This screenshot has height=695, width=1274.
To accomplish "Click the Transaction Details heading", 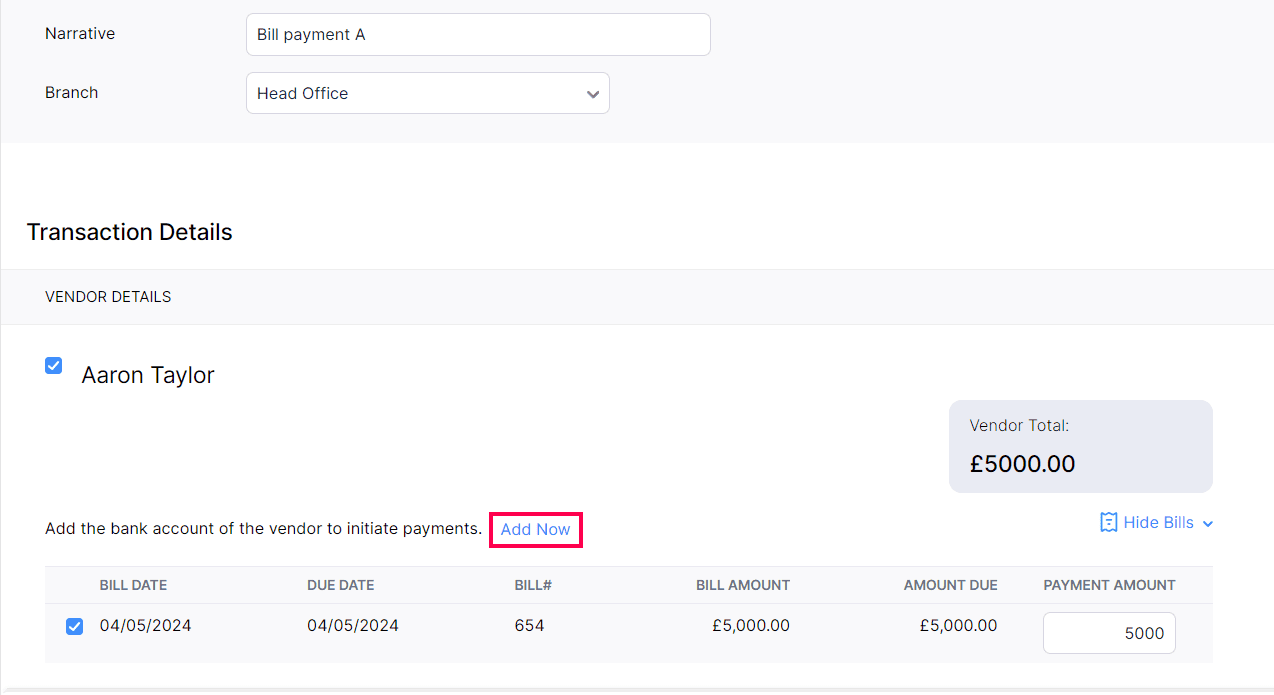I will [129, 232].
